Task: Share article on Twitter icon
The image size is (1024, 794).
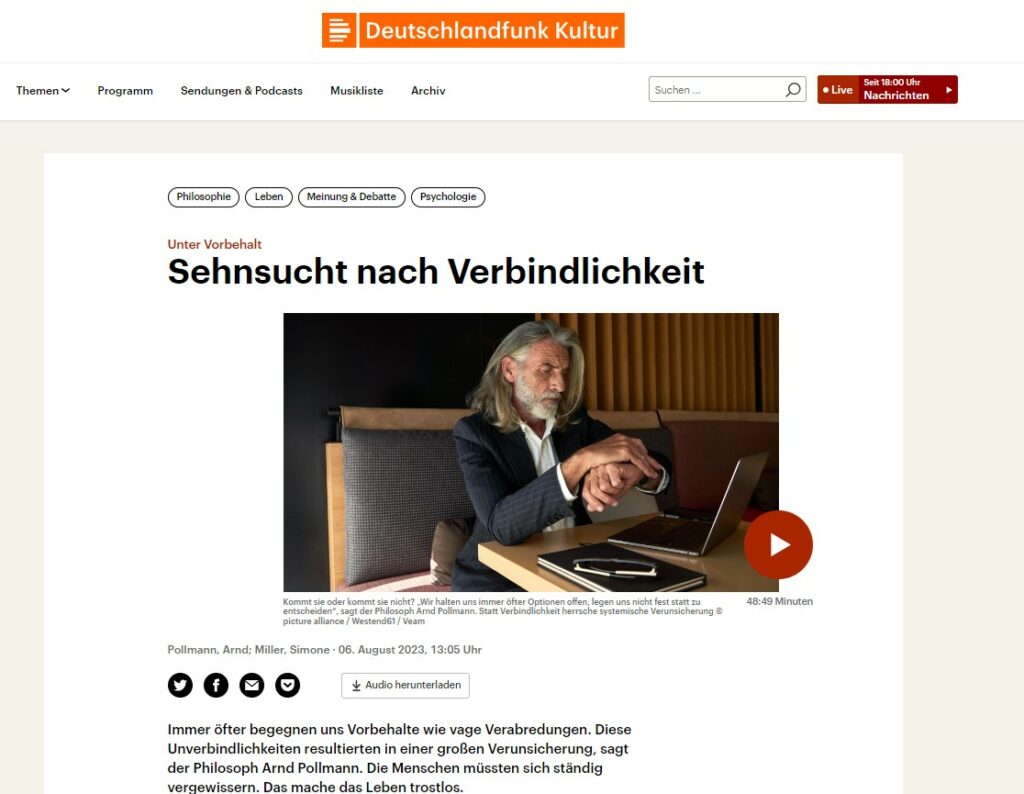Action: point(180,685)
